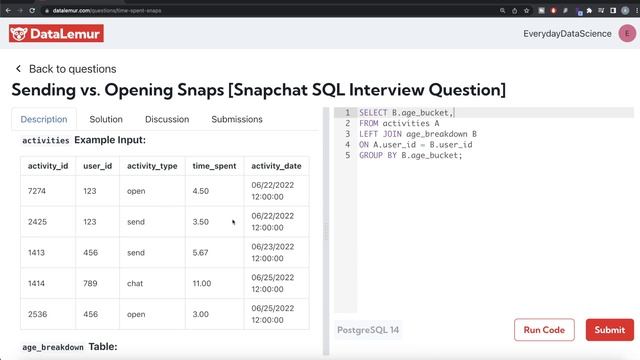Click user_id 789 cell
This screenshot has width=640, height=360.
[x=97, y=283]
